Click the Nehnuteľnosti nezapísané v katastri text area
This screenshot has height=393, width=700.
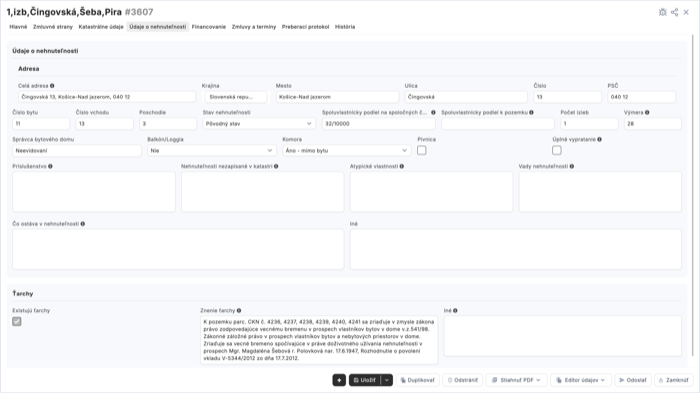[262, 192]
